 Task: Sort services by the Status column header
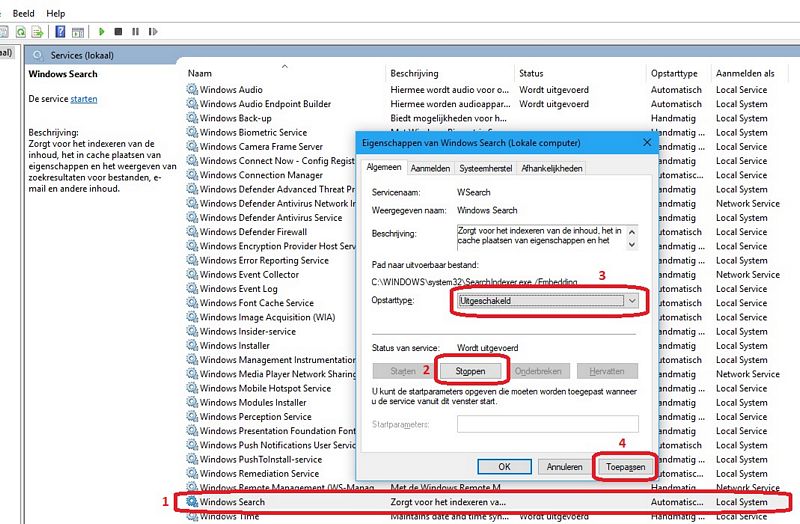[531, 73]
